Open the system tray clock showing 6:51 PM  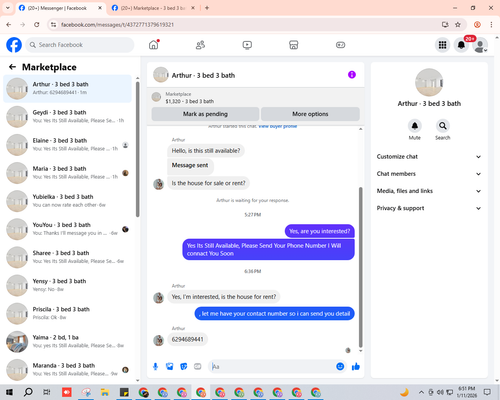pos(466,392)
